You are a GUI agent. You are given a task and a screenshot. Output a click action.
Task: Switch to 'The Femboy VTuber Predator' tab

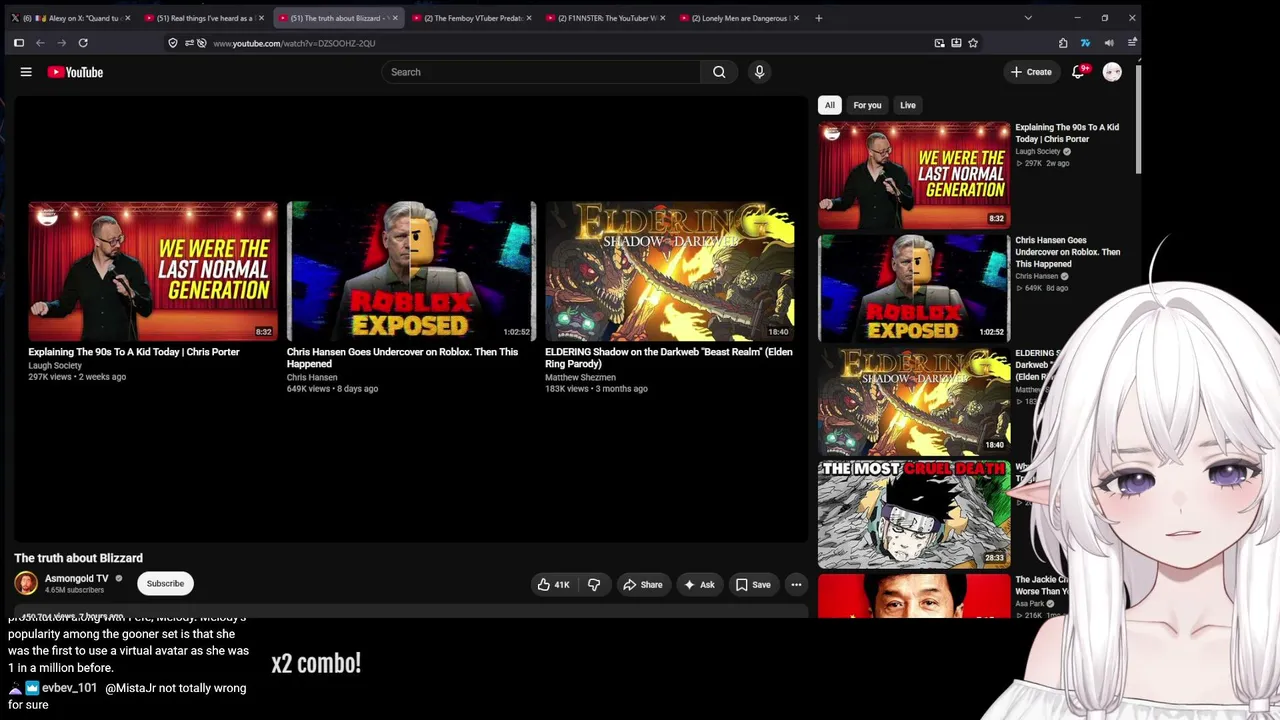[x=471, y=18]
